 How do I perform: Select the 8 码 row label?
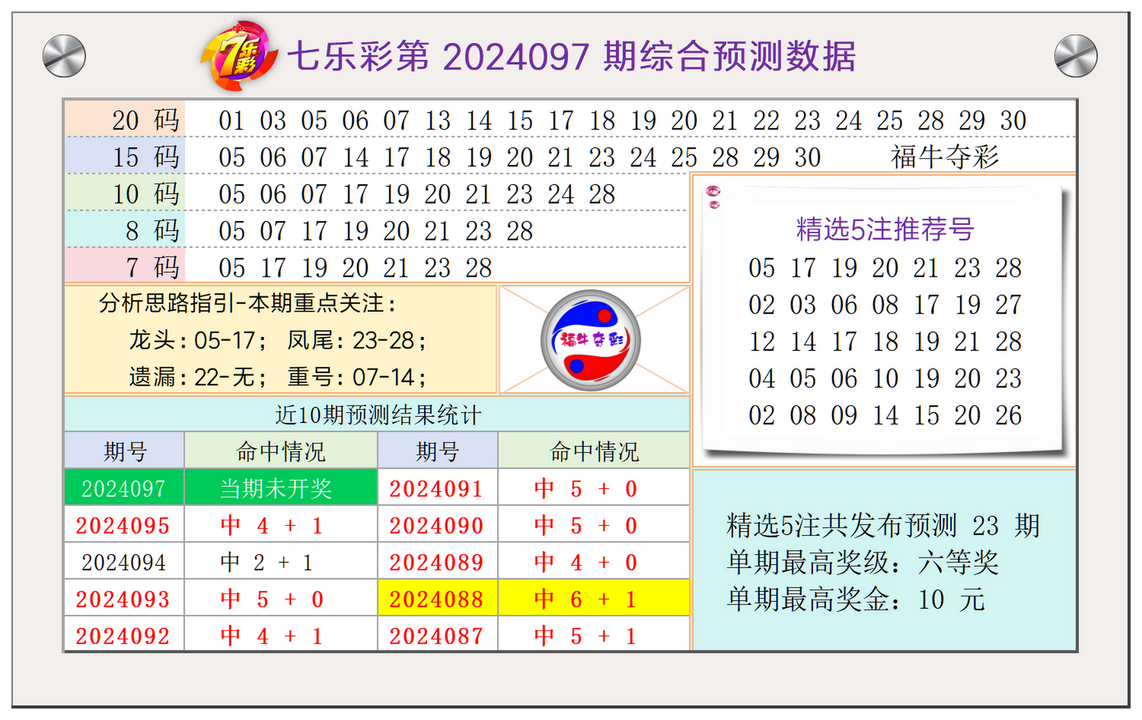[x=125, y=230]
